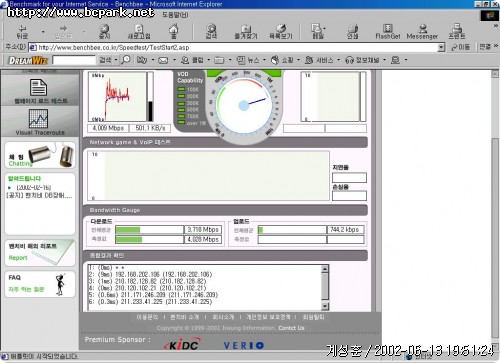Click the page vertical scrollbar up arrow
500x363 pixels.
[495, 74]
